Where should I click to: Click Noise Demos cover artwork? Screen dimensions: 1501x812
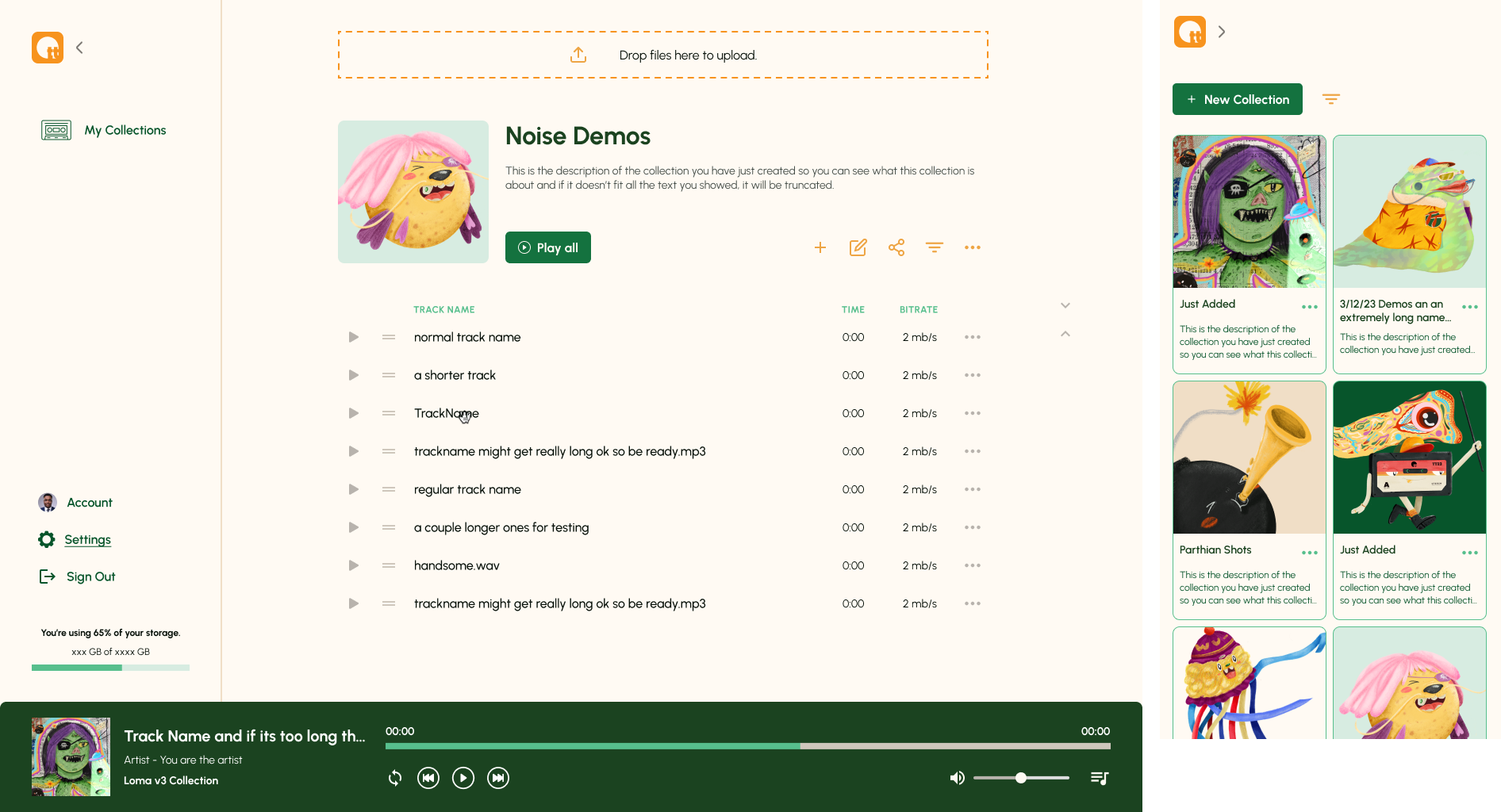point(413,192)
